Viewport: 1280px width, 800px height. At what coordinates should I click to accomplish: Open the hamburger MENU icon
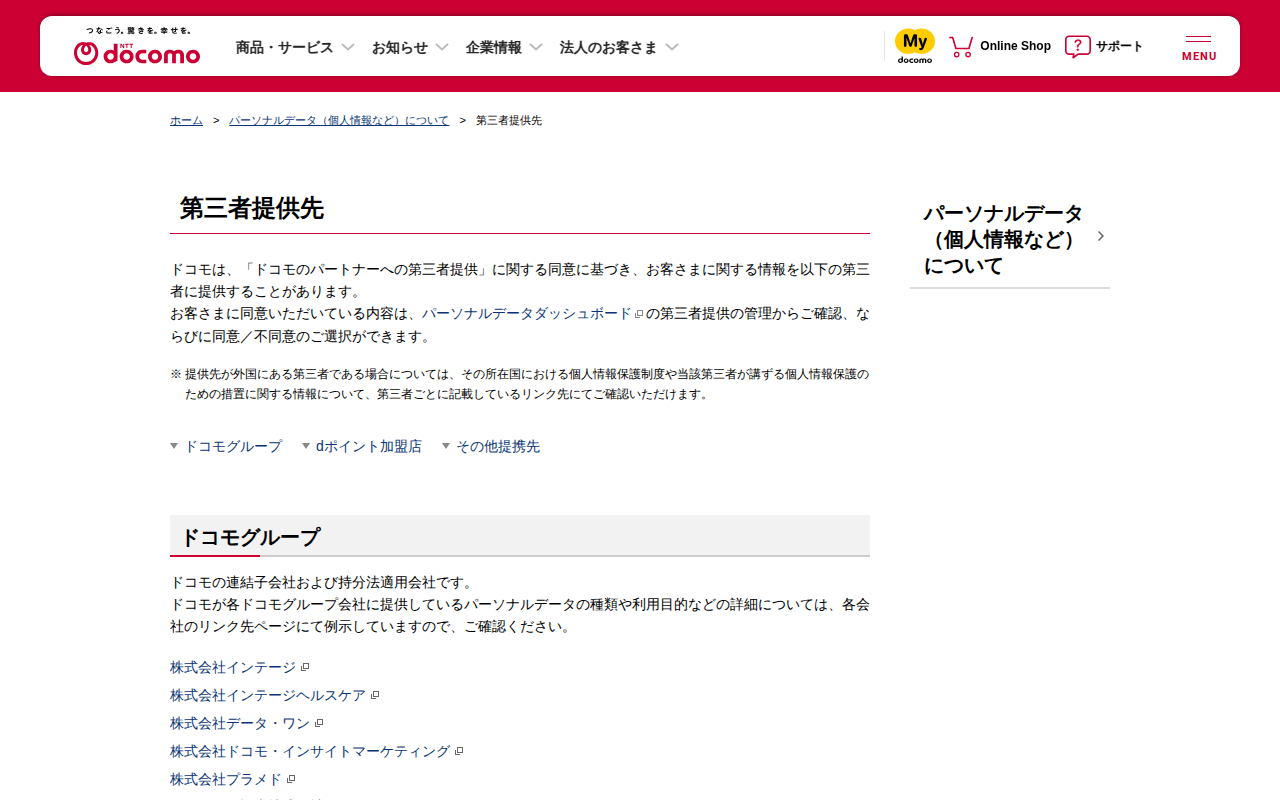click(x=1199, y=47)
